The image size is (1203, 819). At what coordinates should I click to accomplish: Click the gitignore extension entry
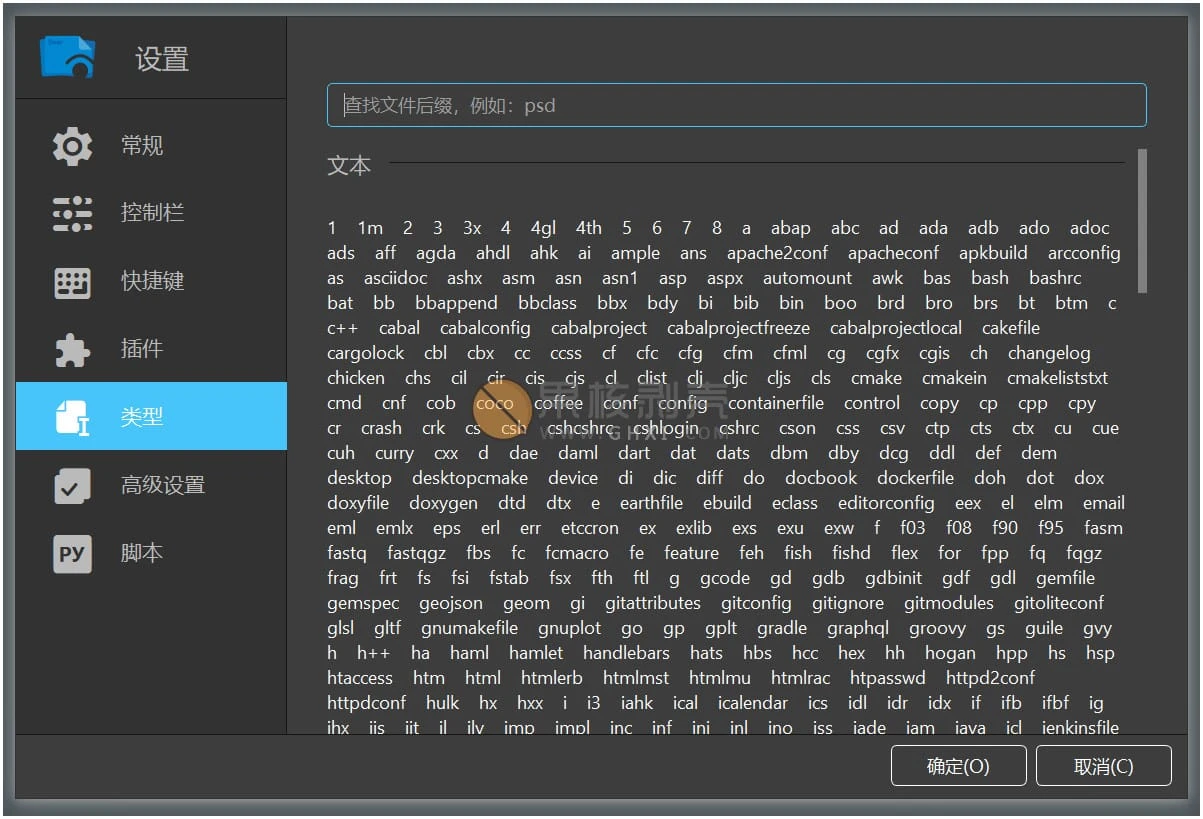pos(847,603)
